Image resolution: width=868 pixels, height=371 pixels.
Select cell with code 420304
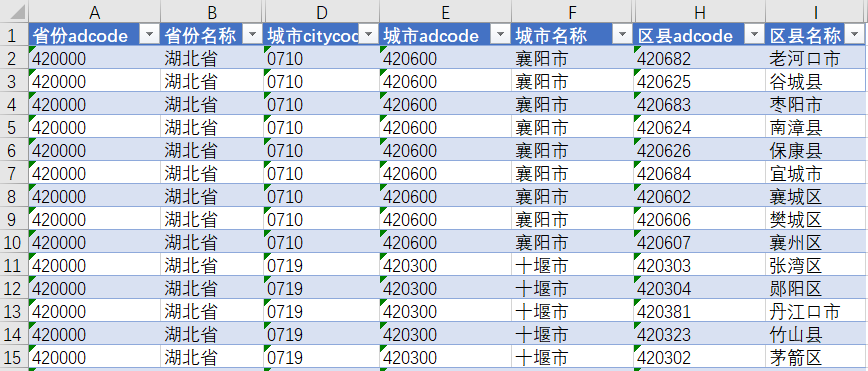point(700,288)
